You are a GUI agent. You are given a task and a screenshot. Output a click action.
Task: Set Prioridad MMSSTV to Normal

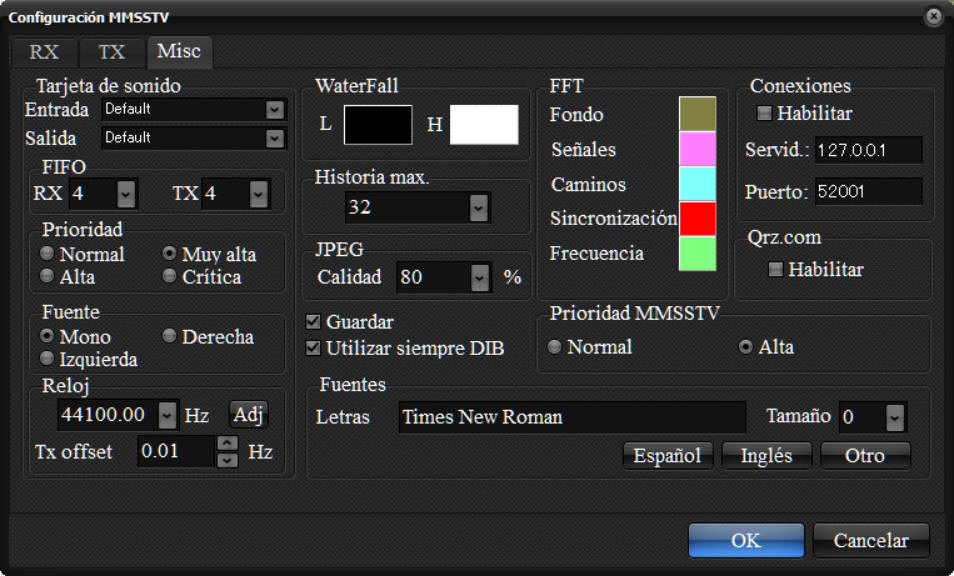(x=555, y=347)
